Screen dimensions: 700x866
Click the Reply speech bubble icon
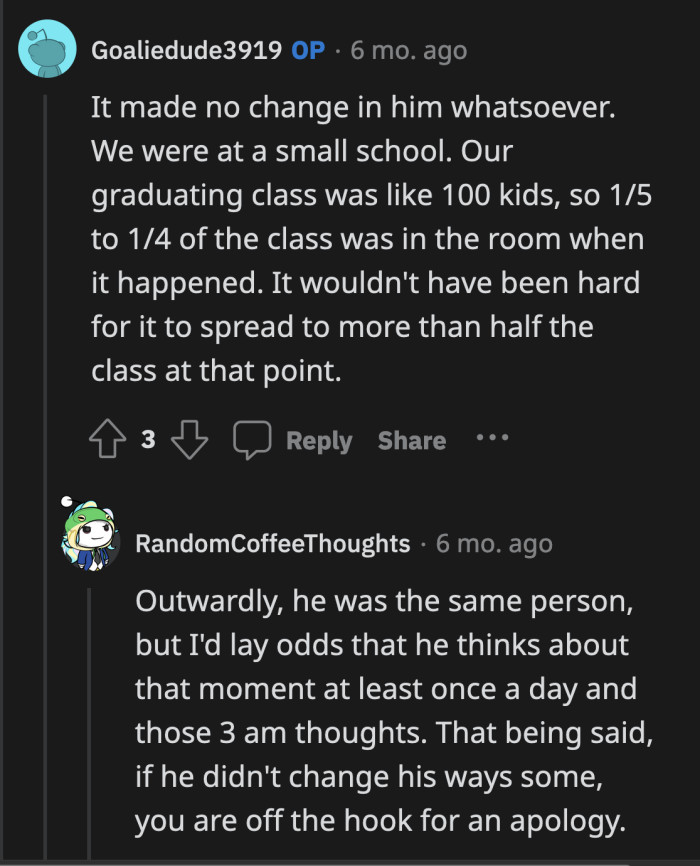click(x=252, y=438)
